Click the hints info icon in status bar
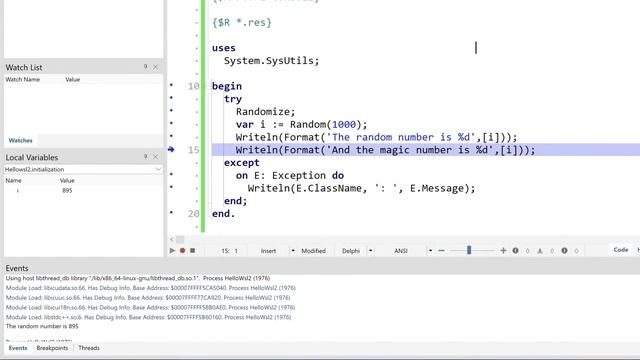640x360 pixels. [564, 251]
